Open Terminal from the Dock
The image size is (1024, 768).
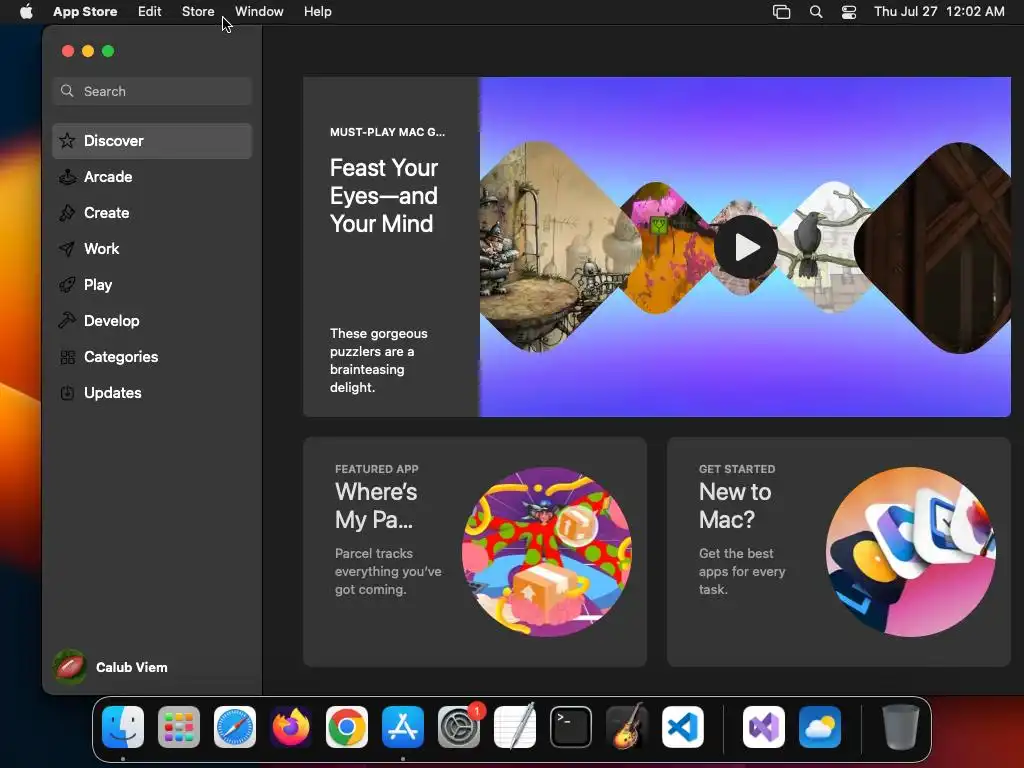pos(571,727)
